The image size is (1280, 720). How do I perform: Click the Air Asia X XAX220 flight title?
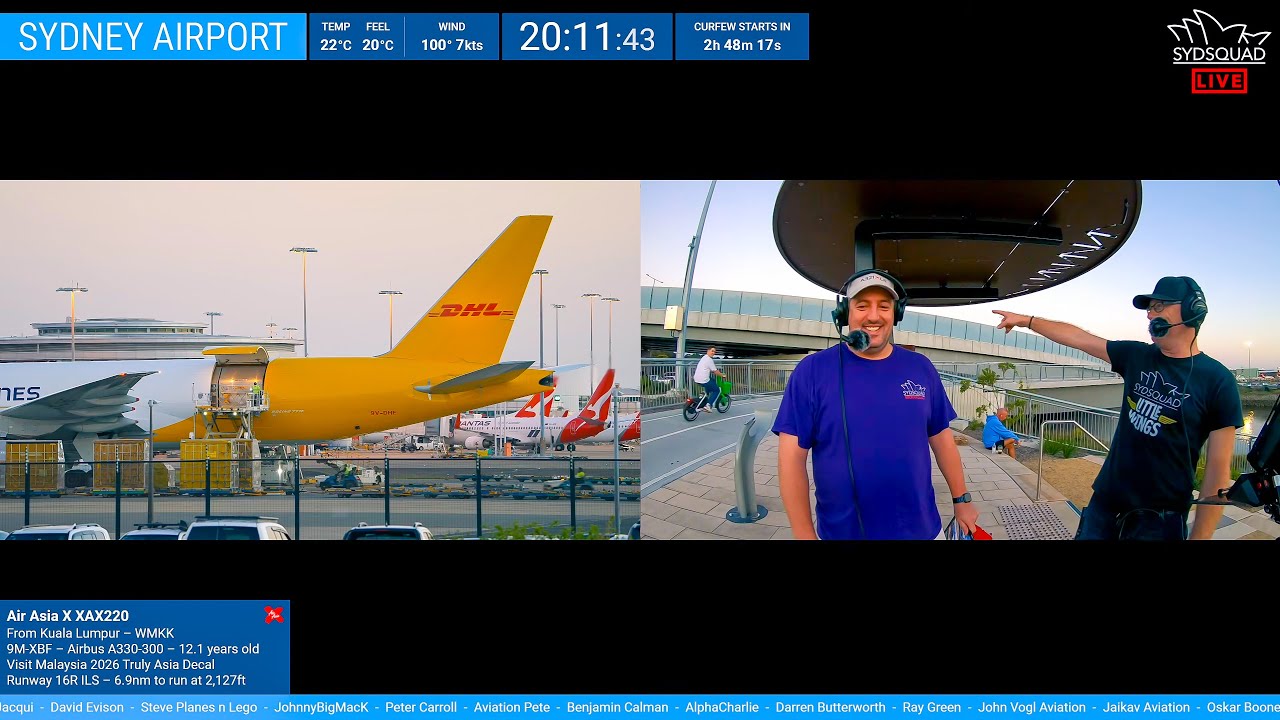(68, 616)
